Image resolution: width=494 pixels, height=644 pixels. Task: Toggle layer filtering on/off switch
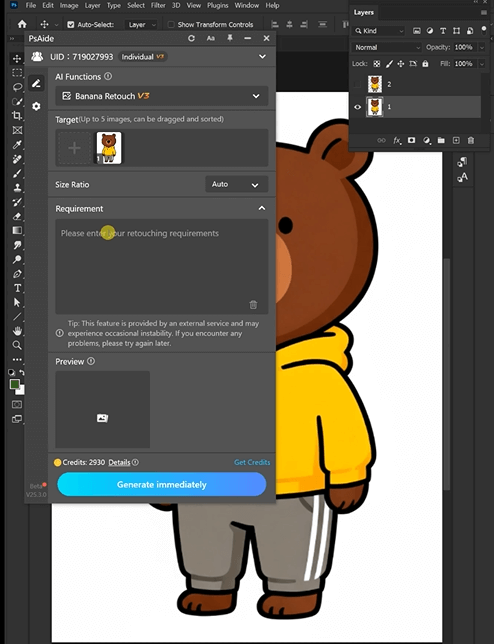coord(484,30)
